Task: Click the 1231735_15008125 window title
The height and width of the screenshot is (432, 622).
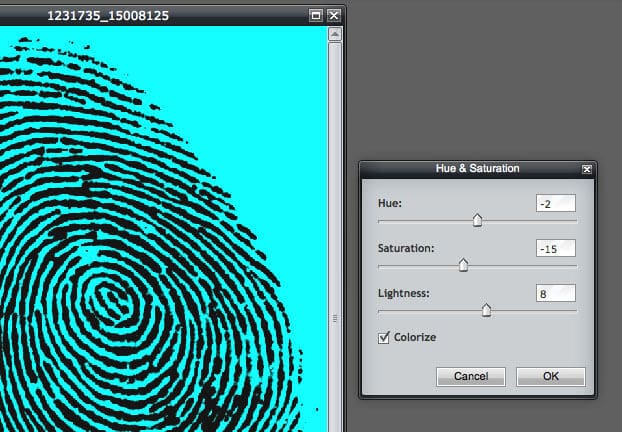Action: (x=108, y=16)
